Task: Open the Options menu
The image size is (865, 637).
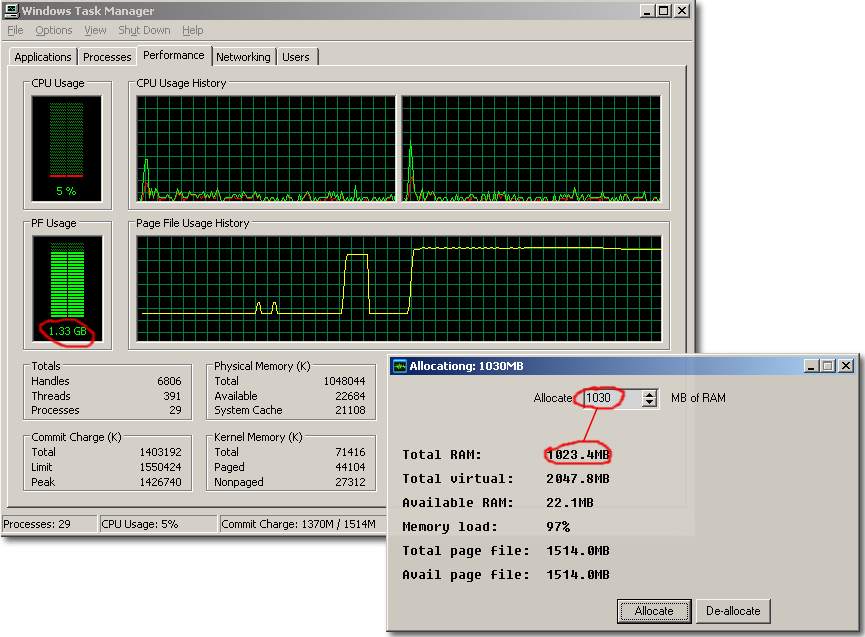Action: (x=54, y=30)
